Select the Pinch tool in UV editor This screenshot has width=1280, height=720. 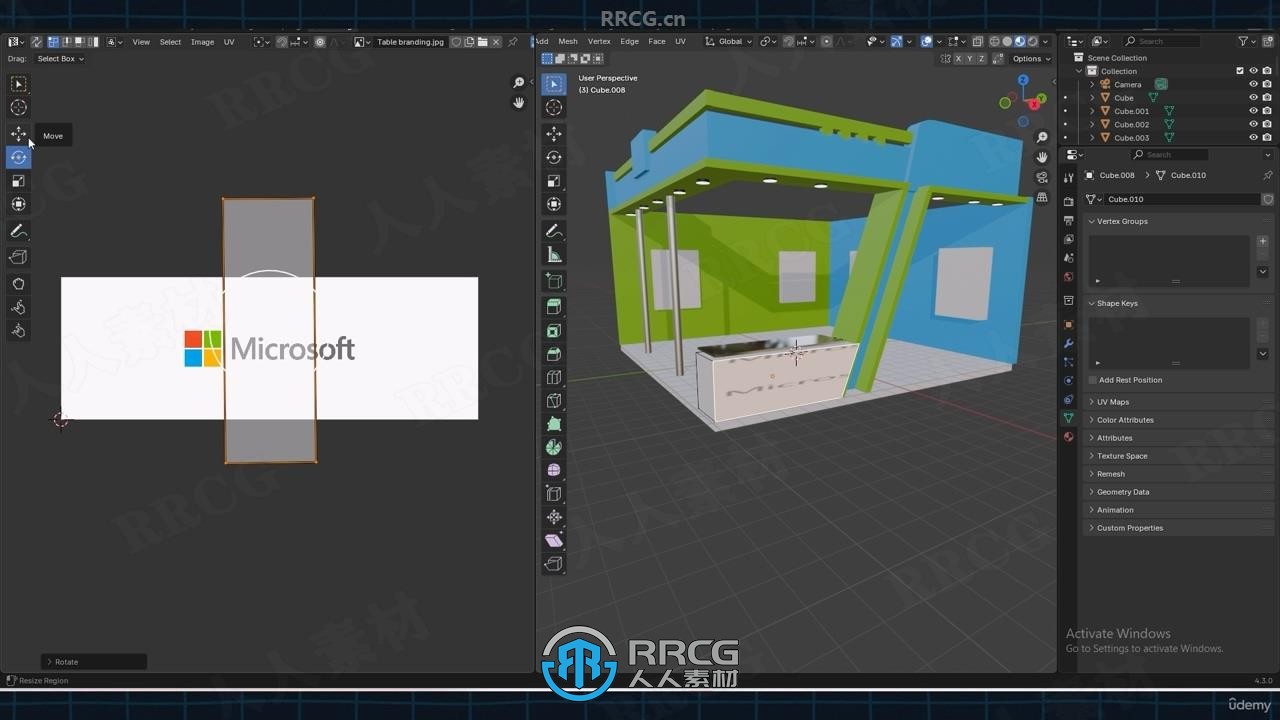point(18,330)
